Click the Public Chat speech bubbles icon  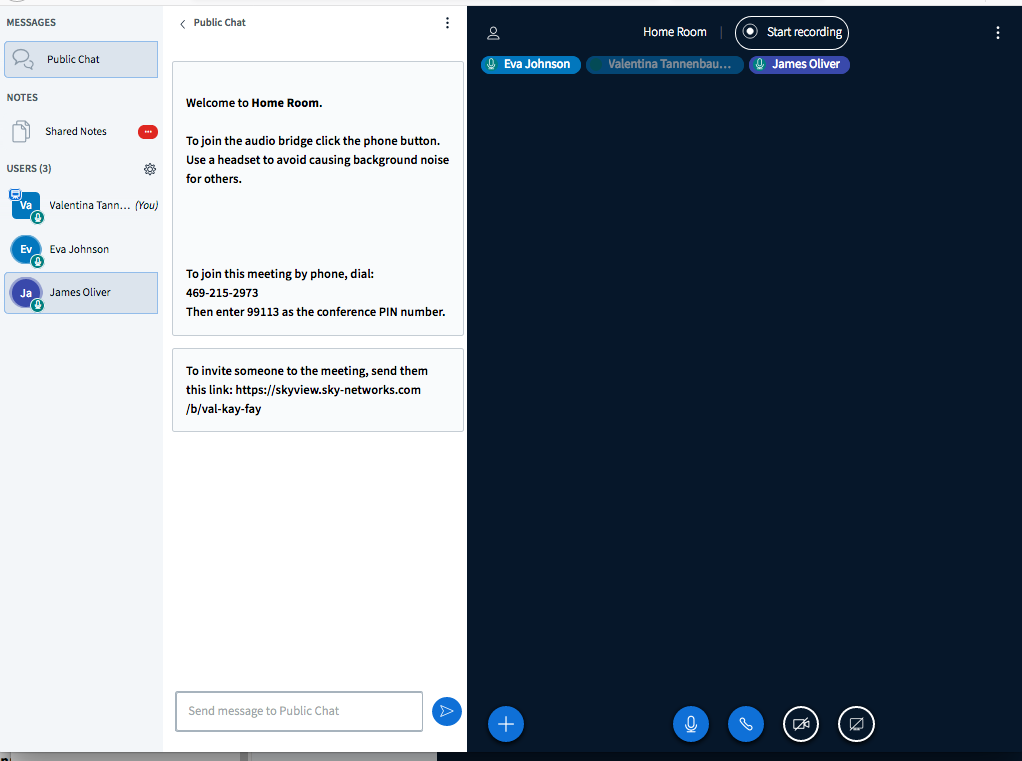click(x=23, y=59)
